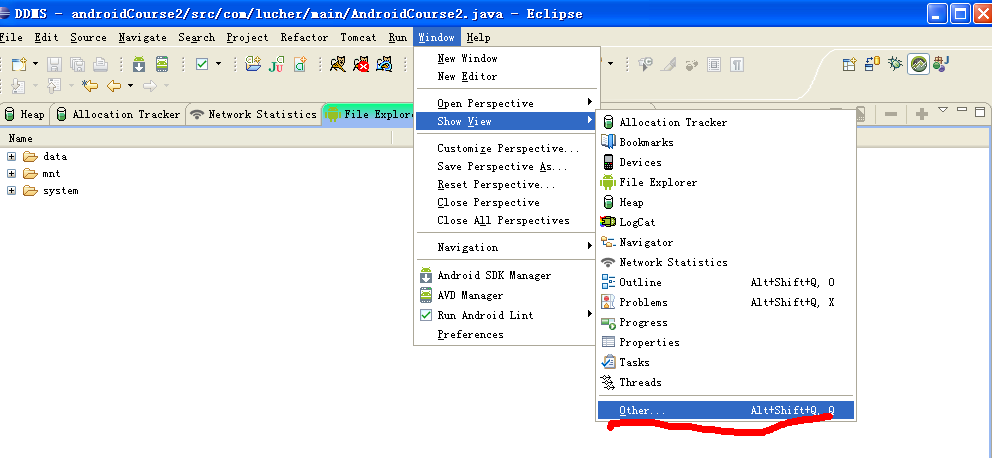Screen dimensions: 992x458
Task: Open AVD Manager from toolbar
Action: tap(162, 64)
